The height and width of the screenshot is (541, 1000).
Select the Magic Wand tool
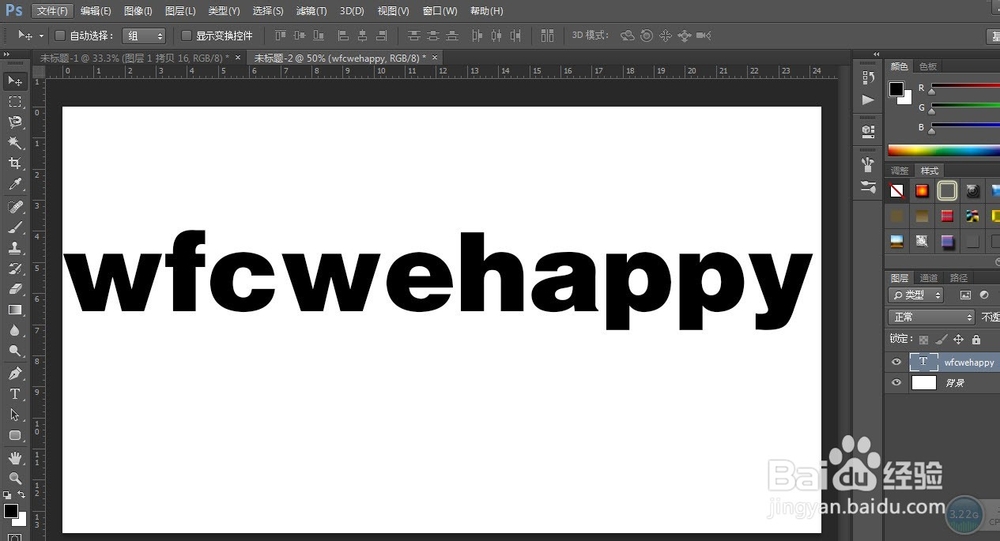click(15, 142)
